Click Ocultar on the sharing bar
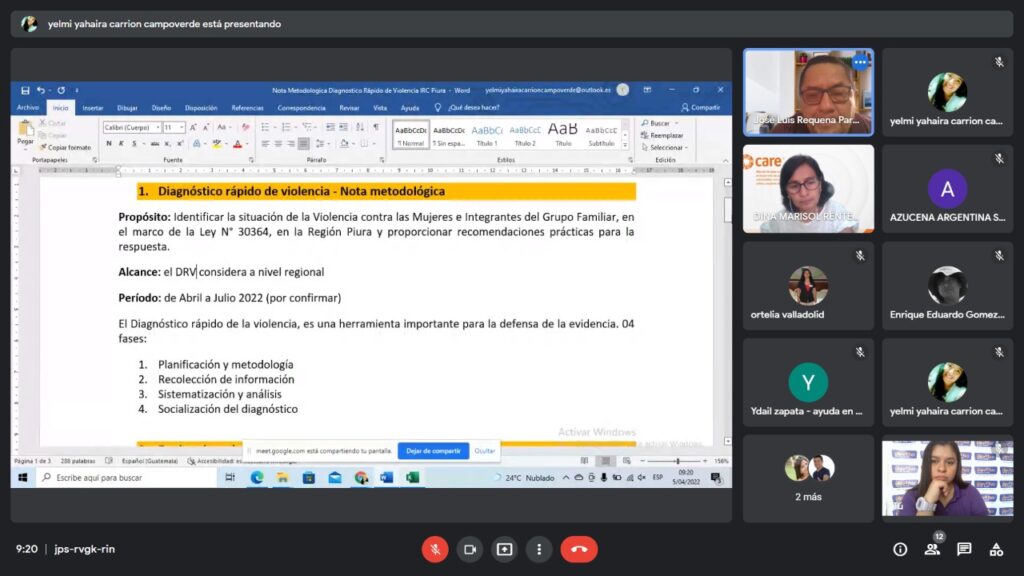The image size is (1024, 576). [x=485, y=451]
